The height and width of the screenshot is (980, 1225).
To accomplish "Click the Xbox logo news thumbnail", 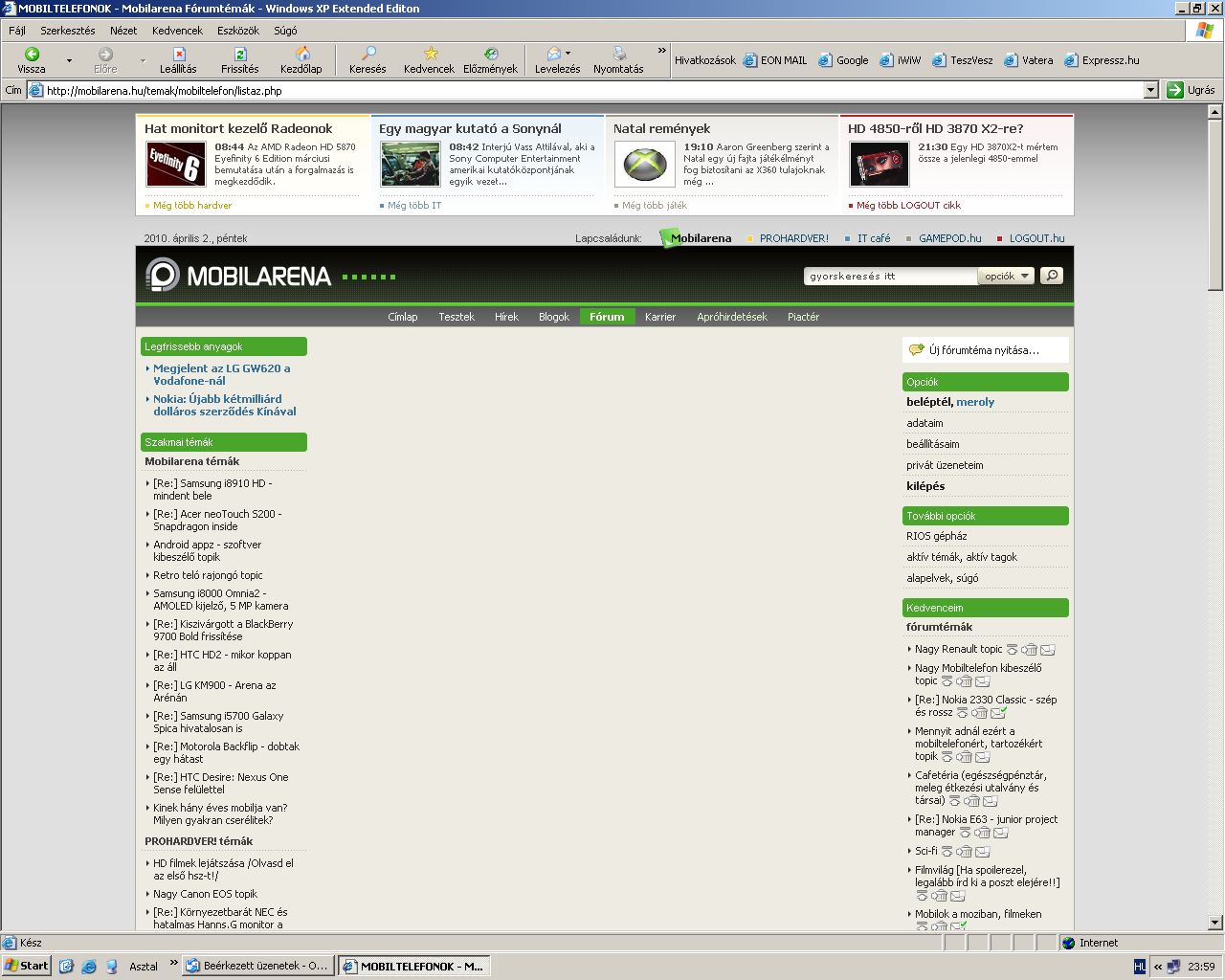I will click(645, 164).
